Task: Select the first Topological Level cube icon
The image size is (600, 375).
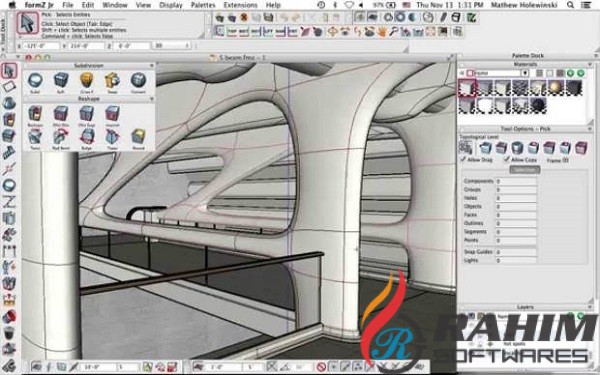Action: [x=486, y=147]
